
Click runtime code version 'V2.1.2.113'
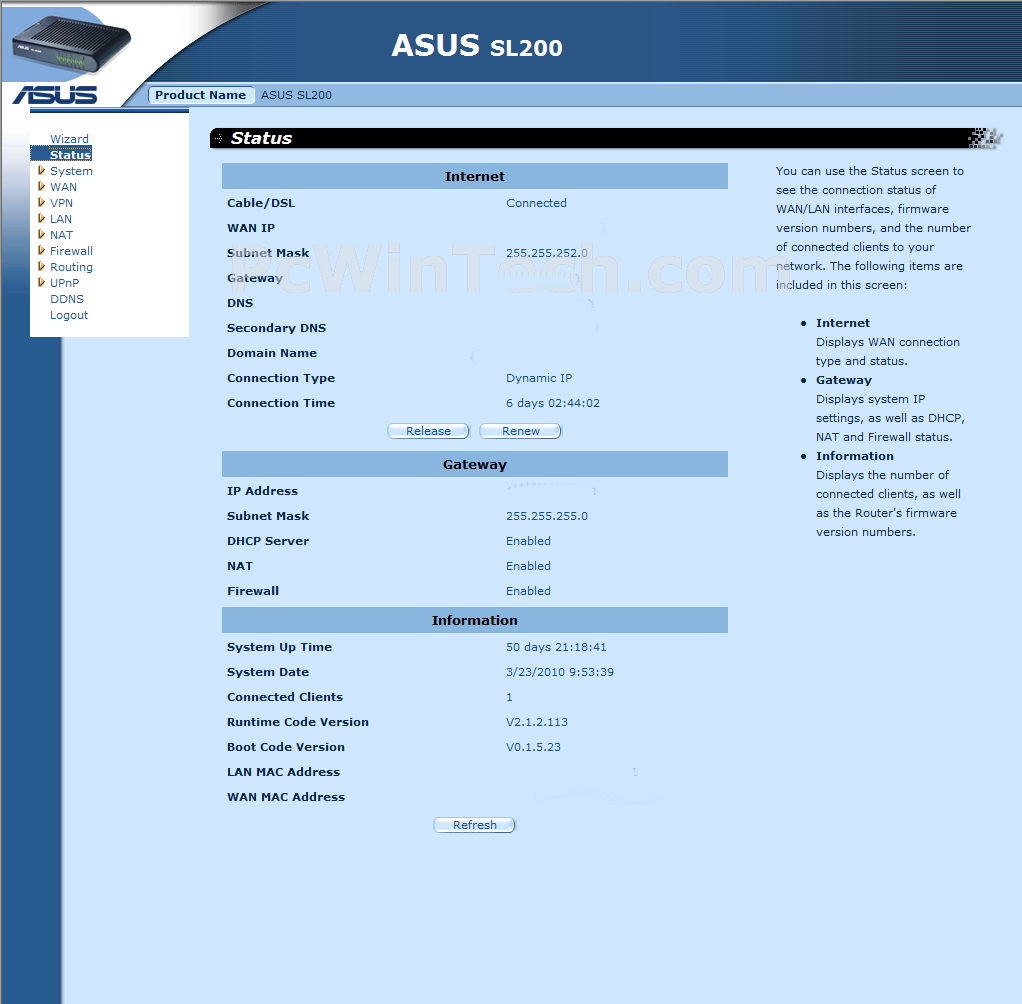point(537,722)
